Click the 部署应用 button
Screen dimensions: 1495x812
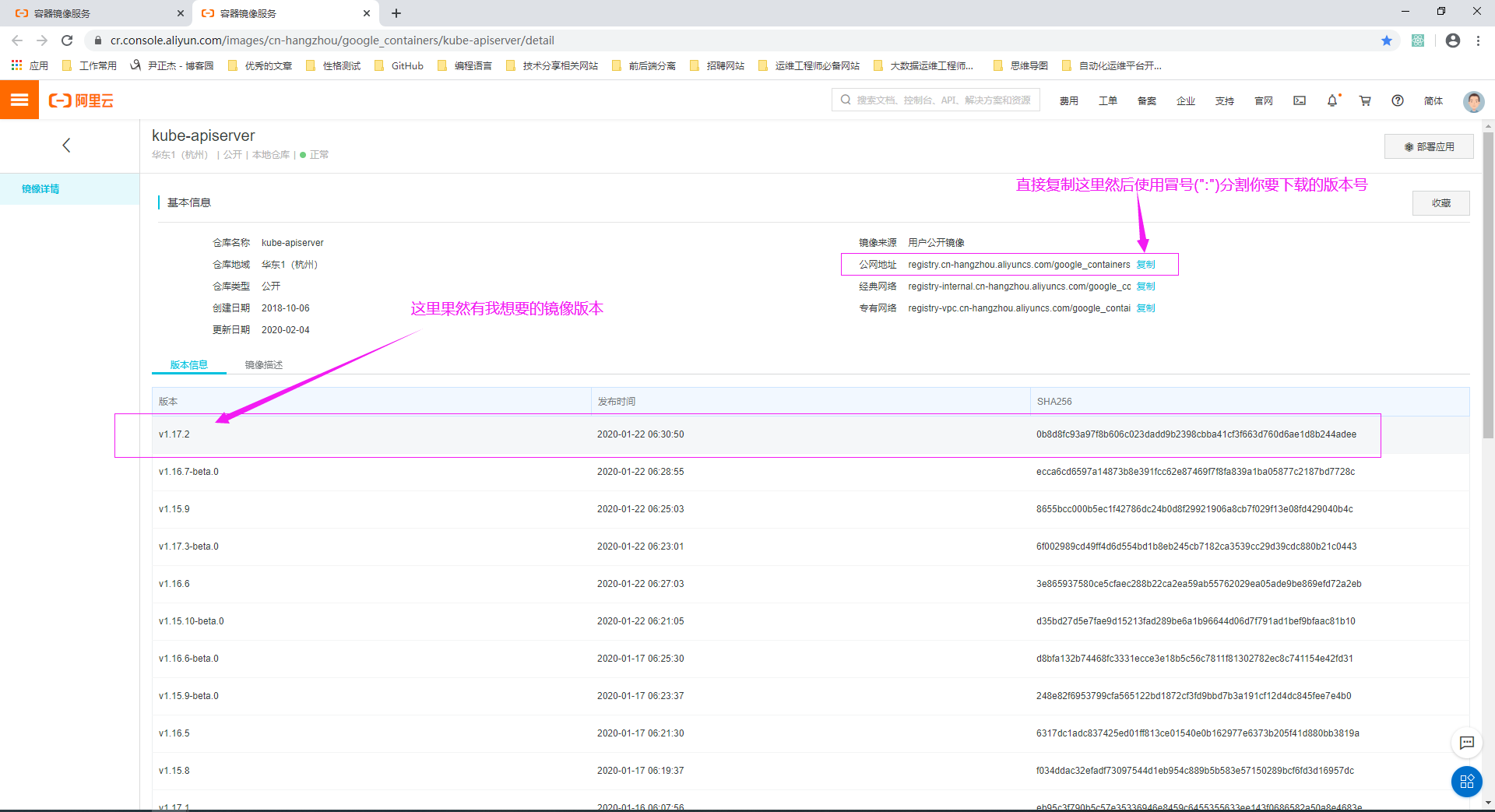click(1429, 146)
